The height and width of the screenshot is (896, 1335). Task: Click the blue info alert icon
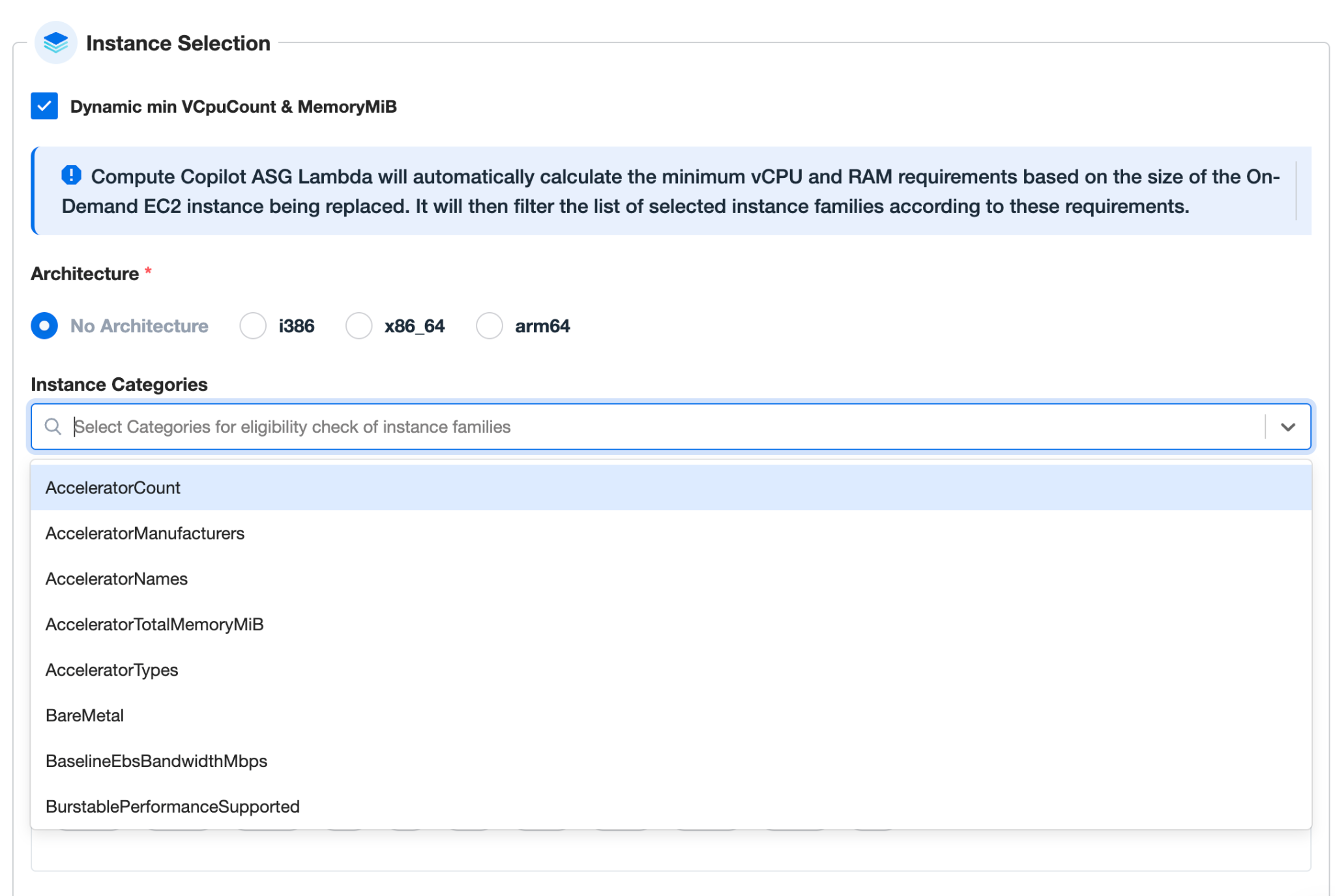click(x=71, y=175)
